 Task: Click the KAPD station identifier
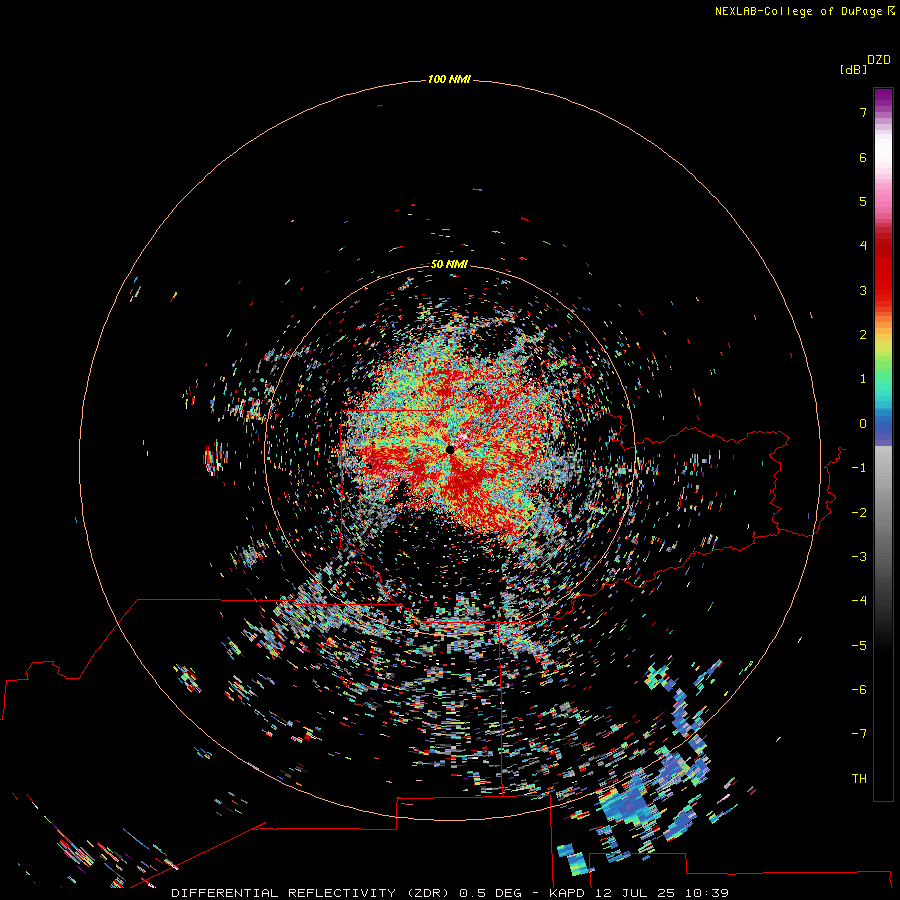click(567, 893)
